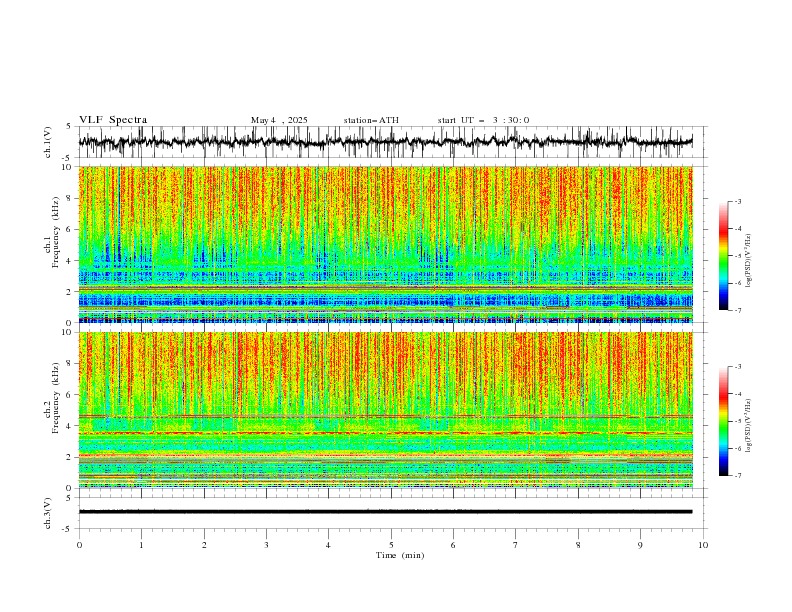Image resolution: width=792 pixels, height=612 pixels.
Task: Click the ch.2 spectrogram panel
Action: [x=386, y=410]
